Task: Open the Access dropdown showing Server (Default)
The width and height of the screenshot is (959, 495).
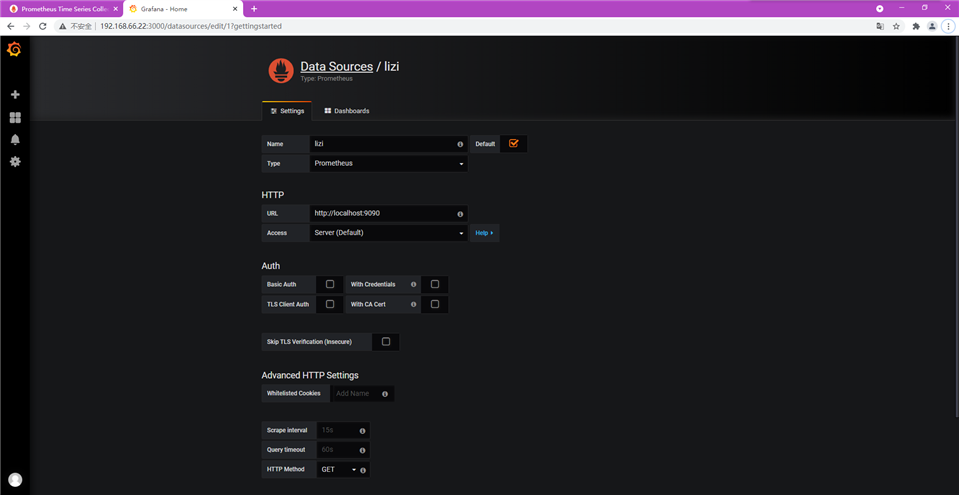Action: [x=388, y=233]
